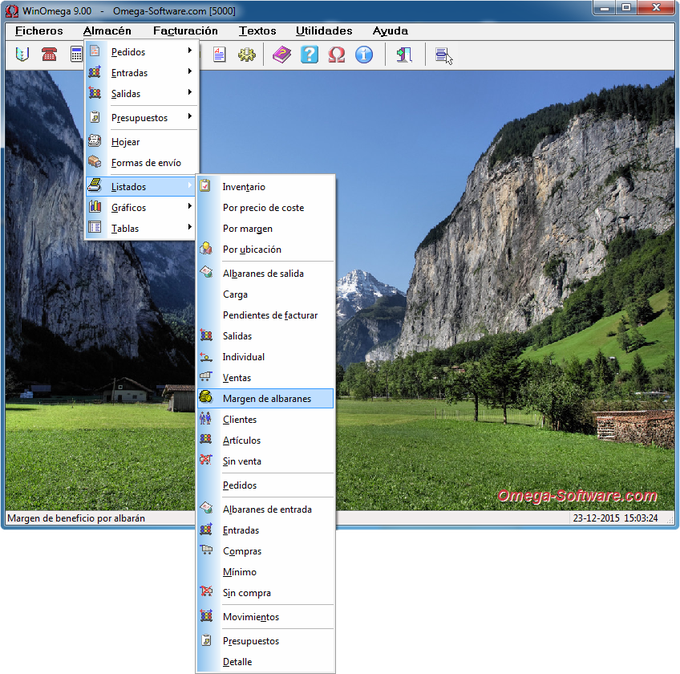680x674 pixels.
Task: Choose Albaranes de entrada listing
Action: (265, 510)
